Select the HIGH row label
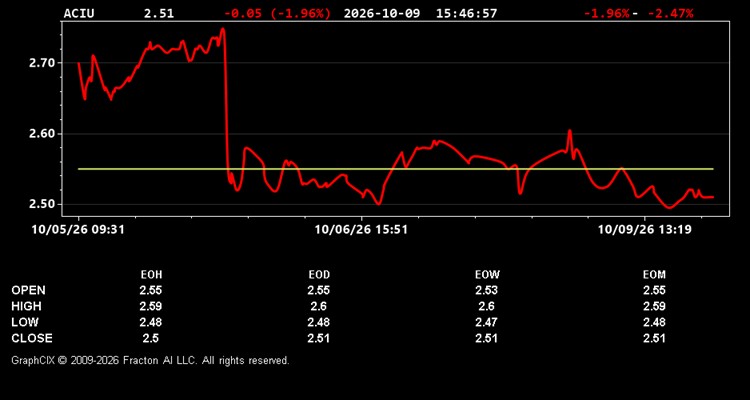The image size is (750, 400). click(26, 306)
